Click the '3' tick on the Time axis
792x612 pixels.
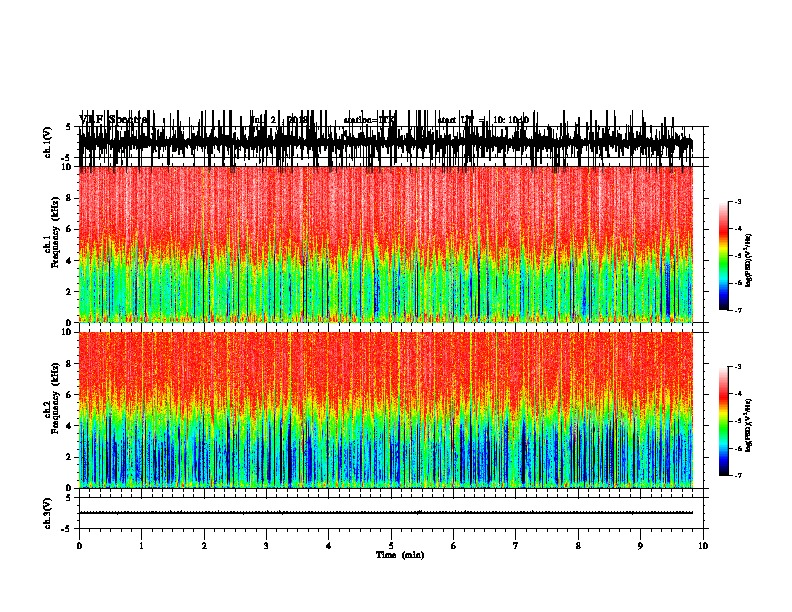pyautogui.click(x=266, y=546)
